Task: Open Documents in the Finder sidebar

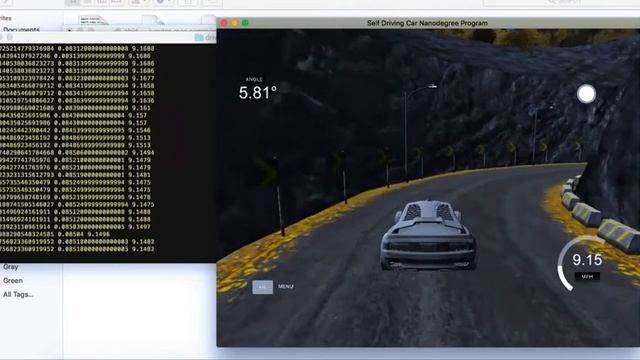Action: (x=21, y=29)
